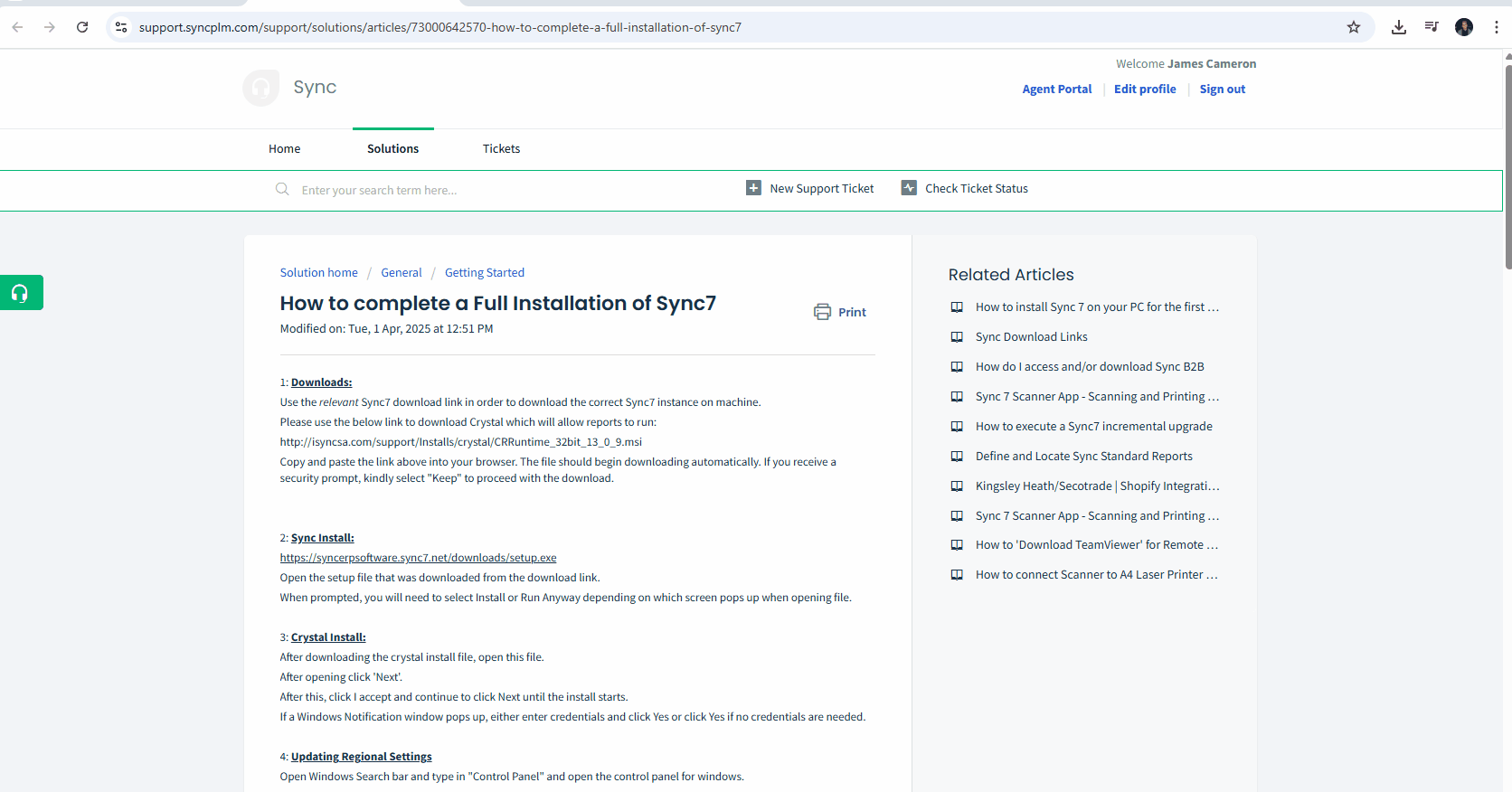This screenshot has height=792, width=1512.
Task: Open Getting Started breadcrumb link
Action: coord(485,273)
